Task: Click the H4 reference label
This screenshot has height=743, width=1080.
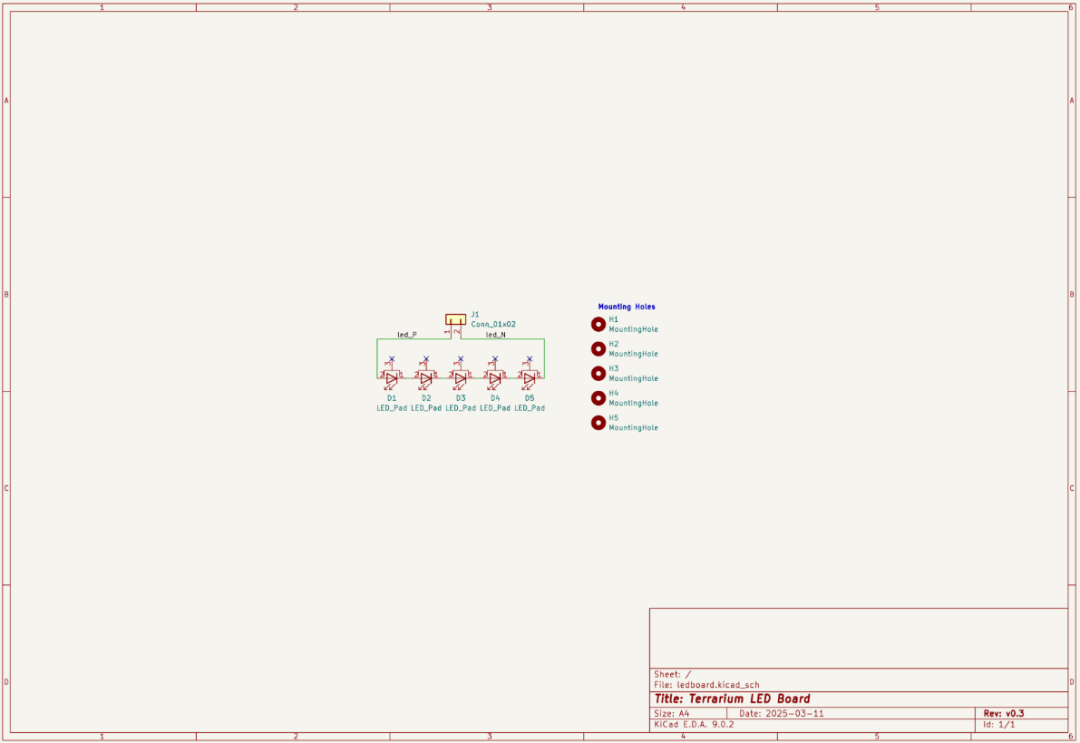Action: pyautogui.click(x=613, y=393)
